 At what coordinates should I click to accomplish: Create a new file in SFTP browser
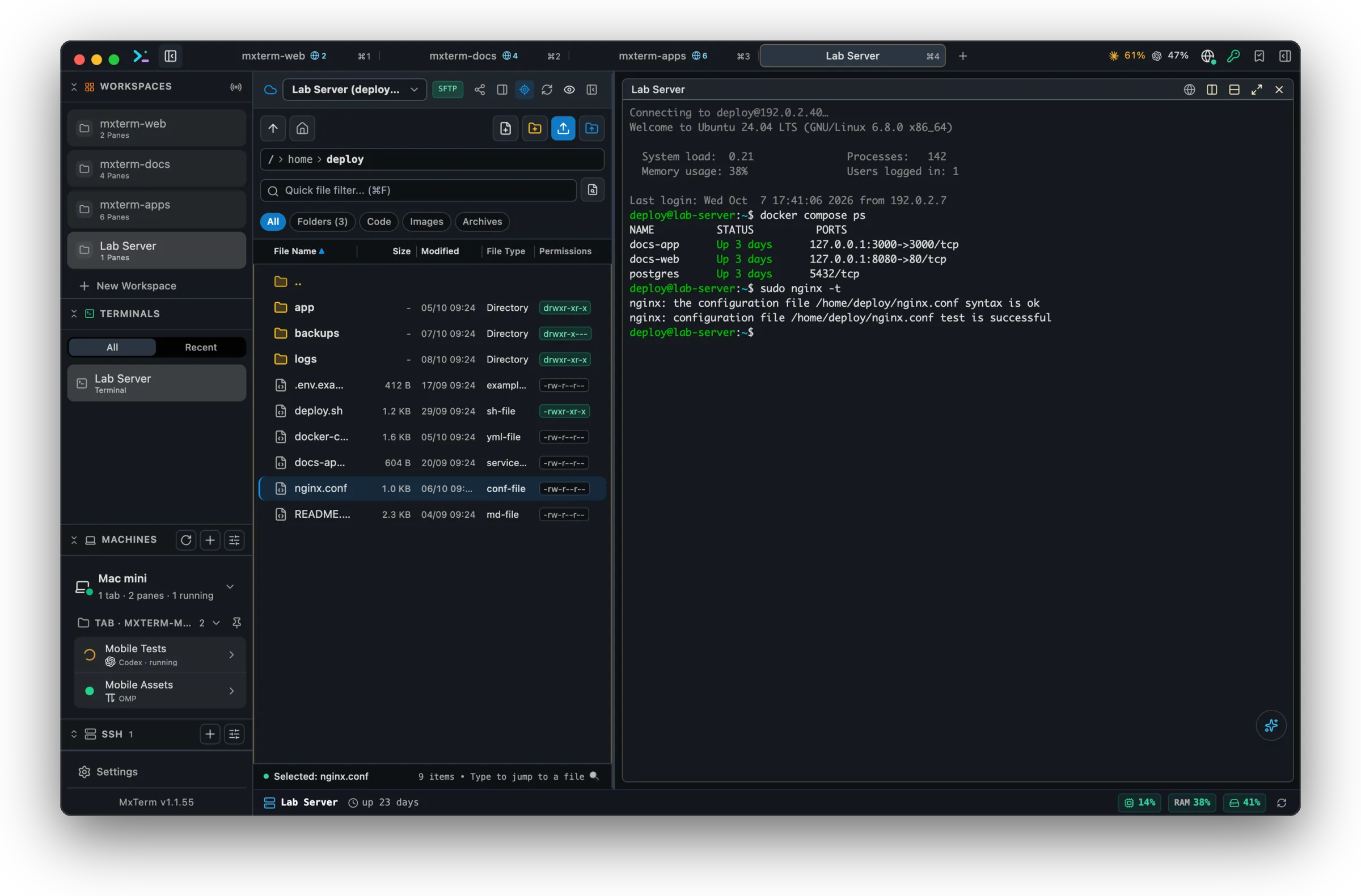pyautogui.click(x=505, y=128)
